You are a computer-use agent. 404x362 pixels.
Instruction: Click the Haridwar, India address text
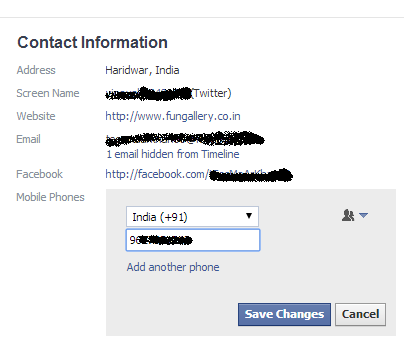(142, 70)
